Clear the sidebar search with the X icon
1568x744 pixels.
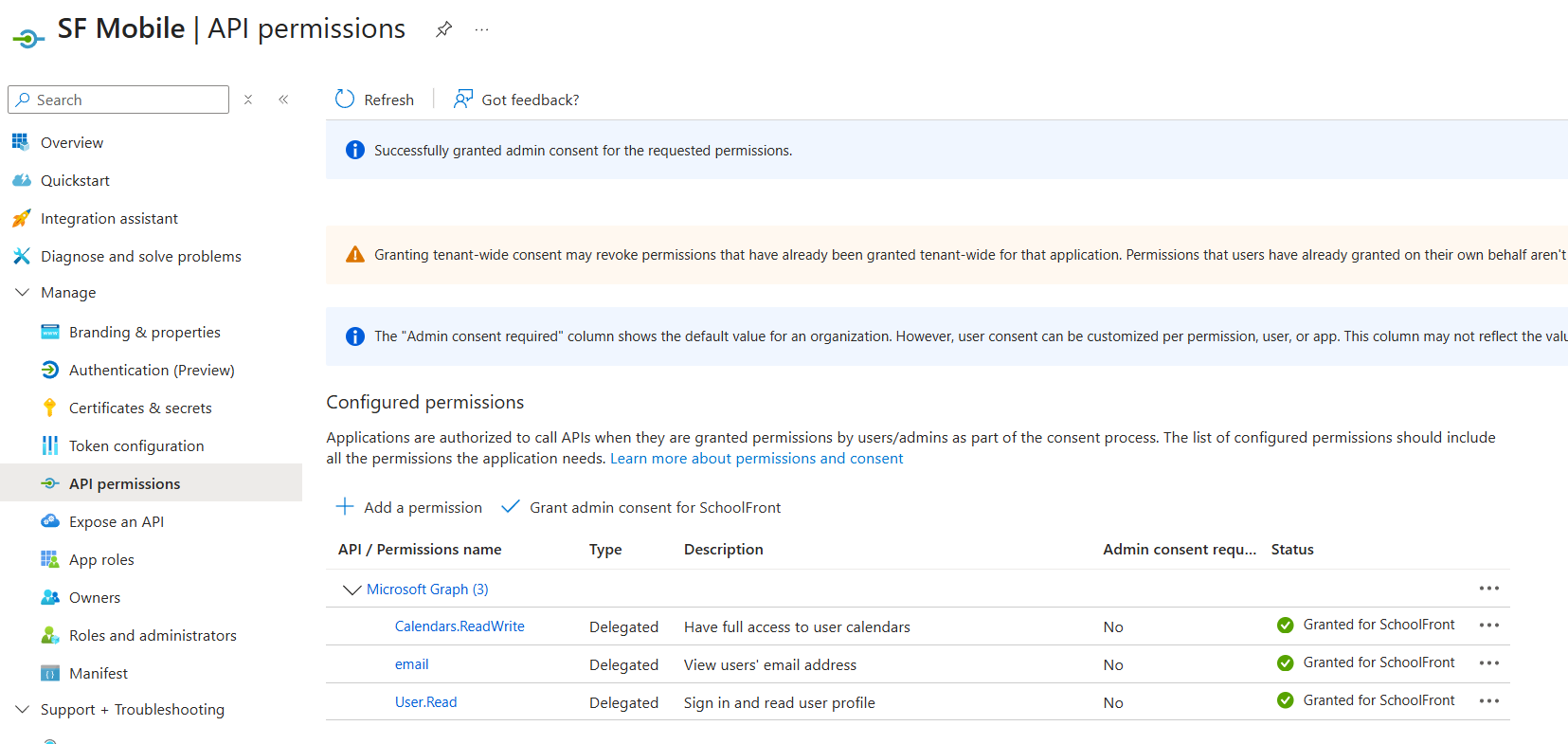pos(248,100)
